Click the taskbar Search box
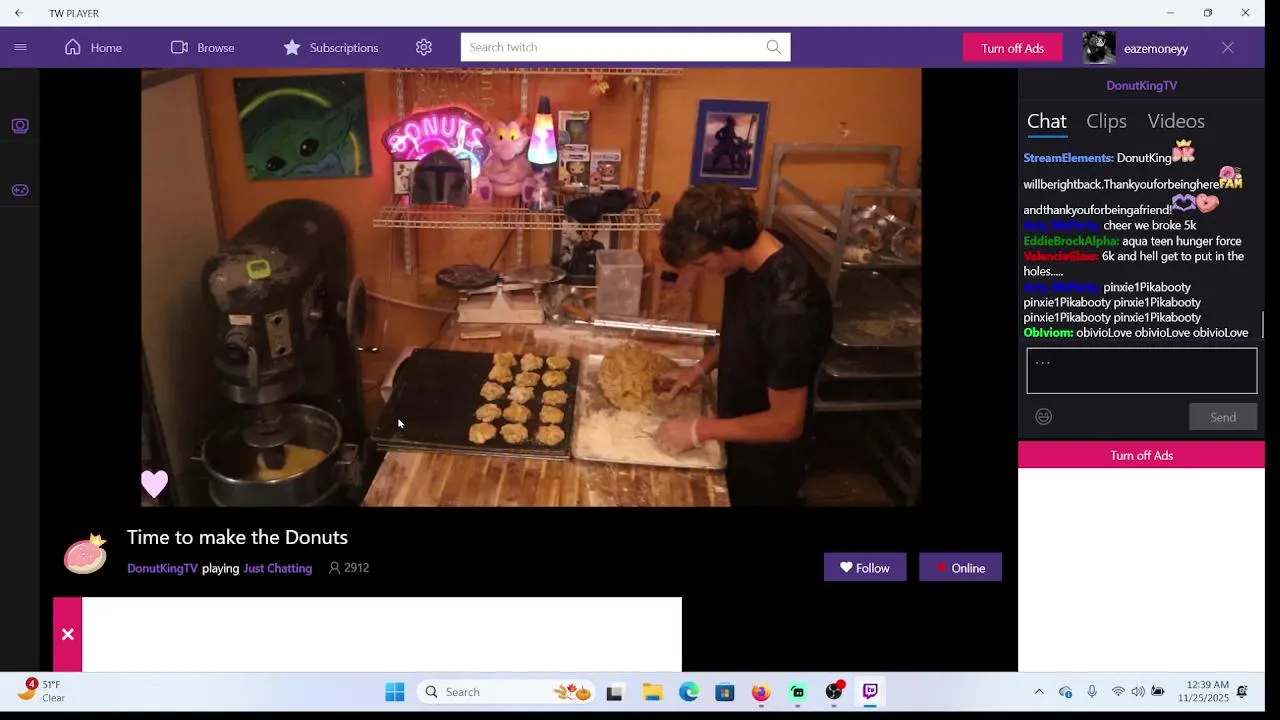Viewport: 1280px width, 720px height. tap(505, 692)
